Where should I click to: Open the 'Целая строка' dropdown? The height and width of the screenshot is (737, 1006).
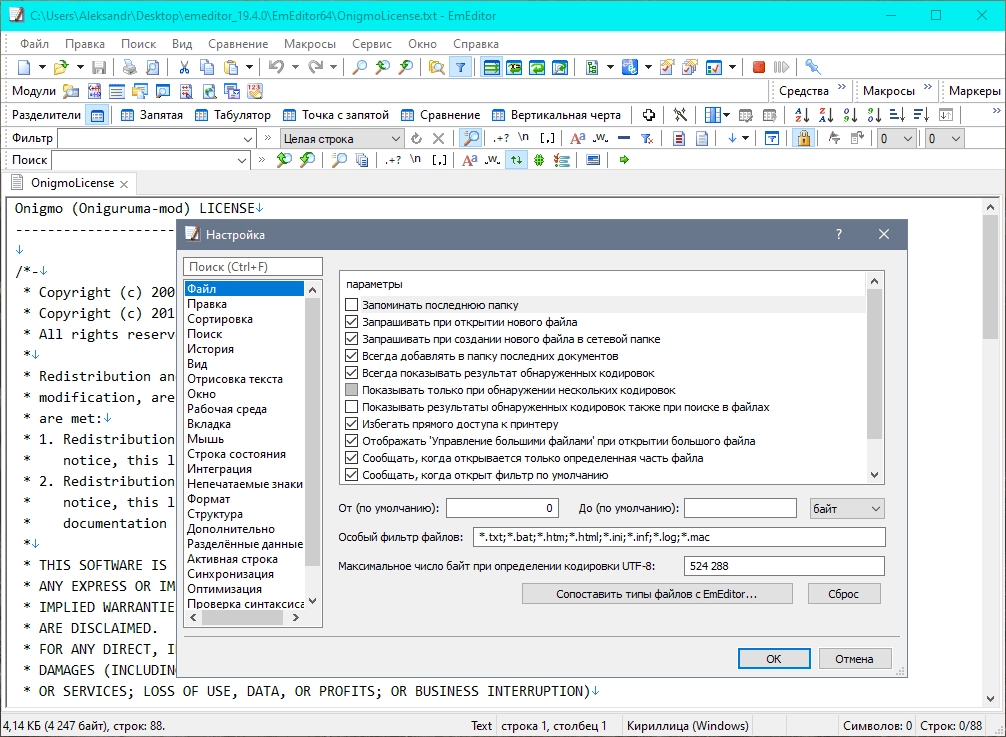point(341,139)
